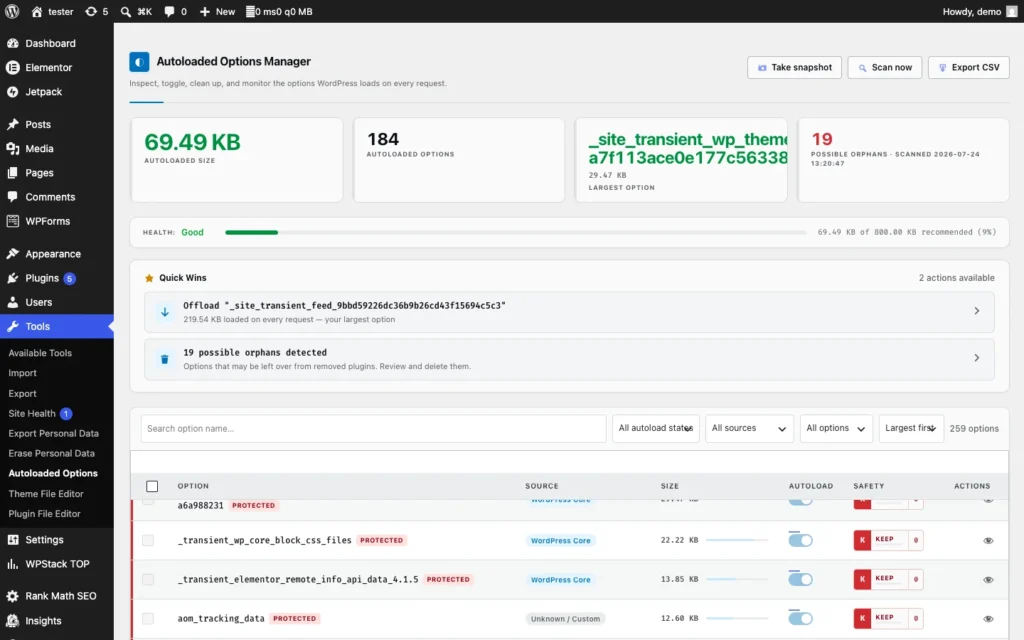Click the plus New icon in the admin bar

204,12
